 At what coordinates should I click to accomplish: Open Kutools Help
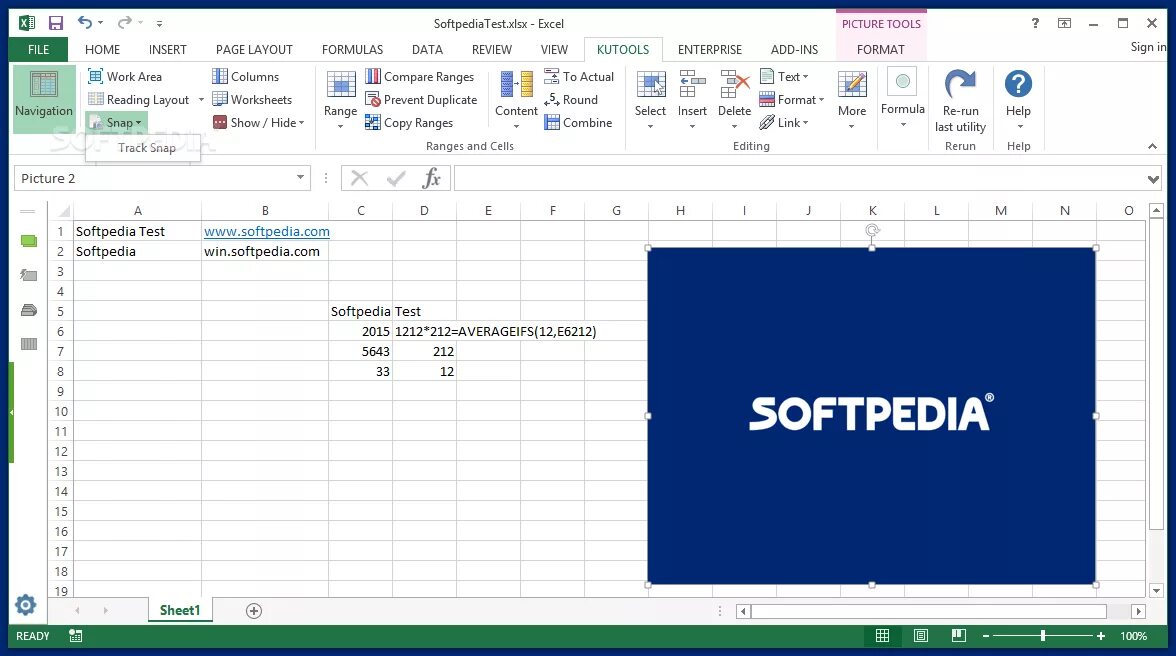click(x=1018, y=100)
